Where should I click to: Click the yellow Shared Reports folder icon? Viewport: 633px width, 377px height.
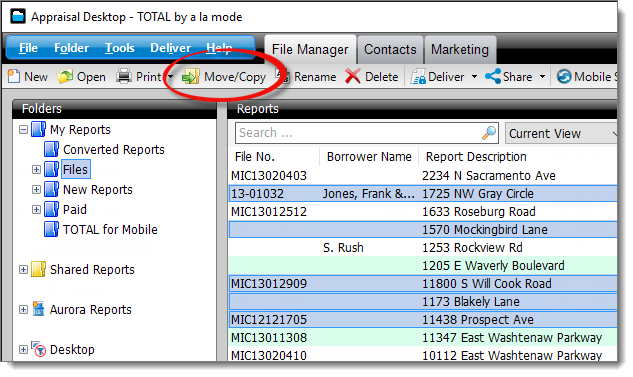coord(38,269)
